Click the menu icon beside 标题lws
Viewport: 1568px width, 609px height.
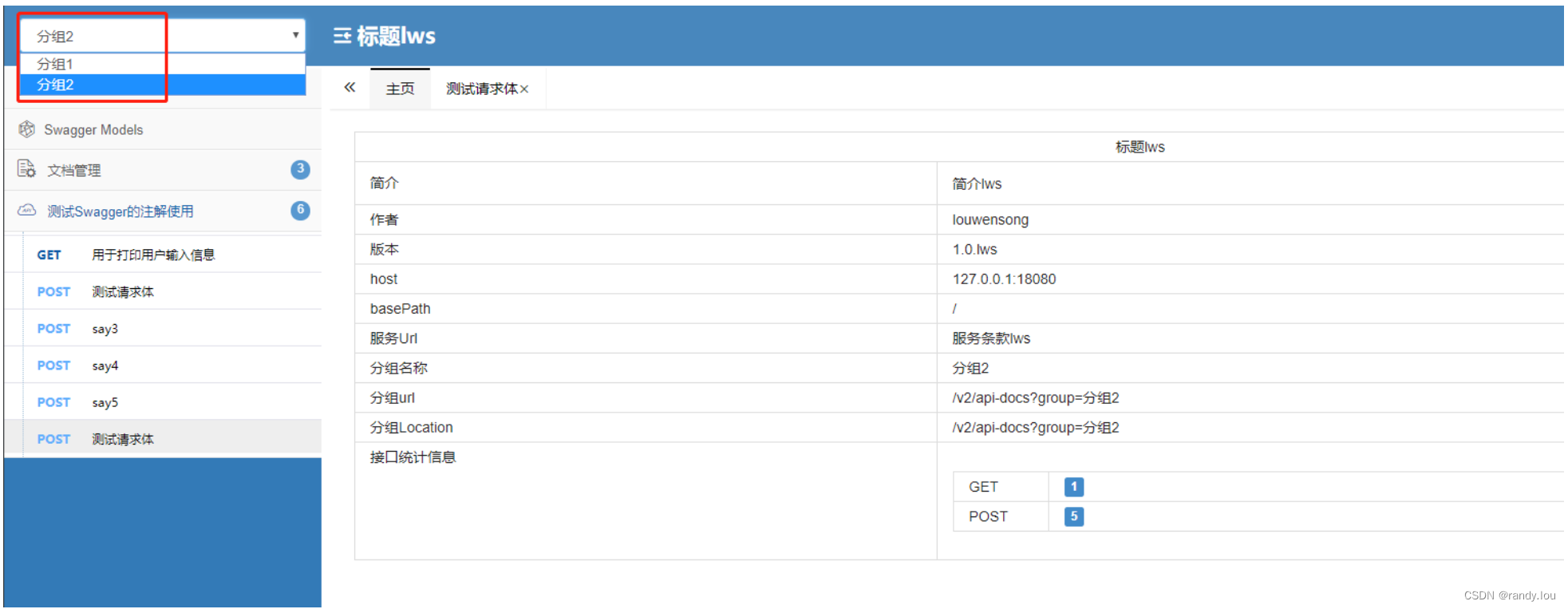tap(342, 36)
